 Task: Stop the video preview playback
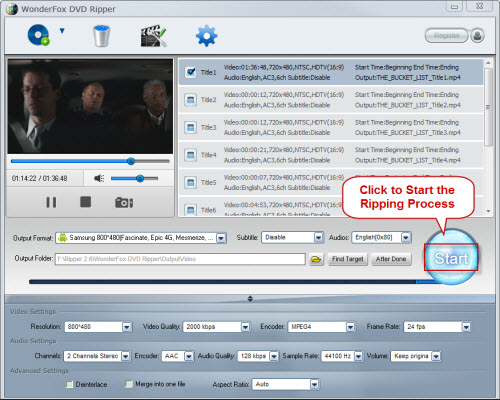pos(86,202)
